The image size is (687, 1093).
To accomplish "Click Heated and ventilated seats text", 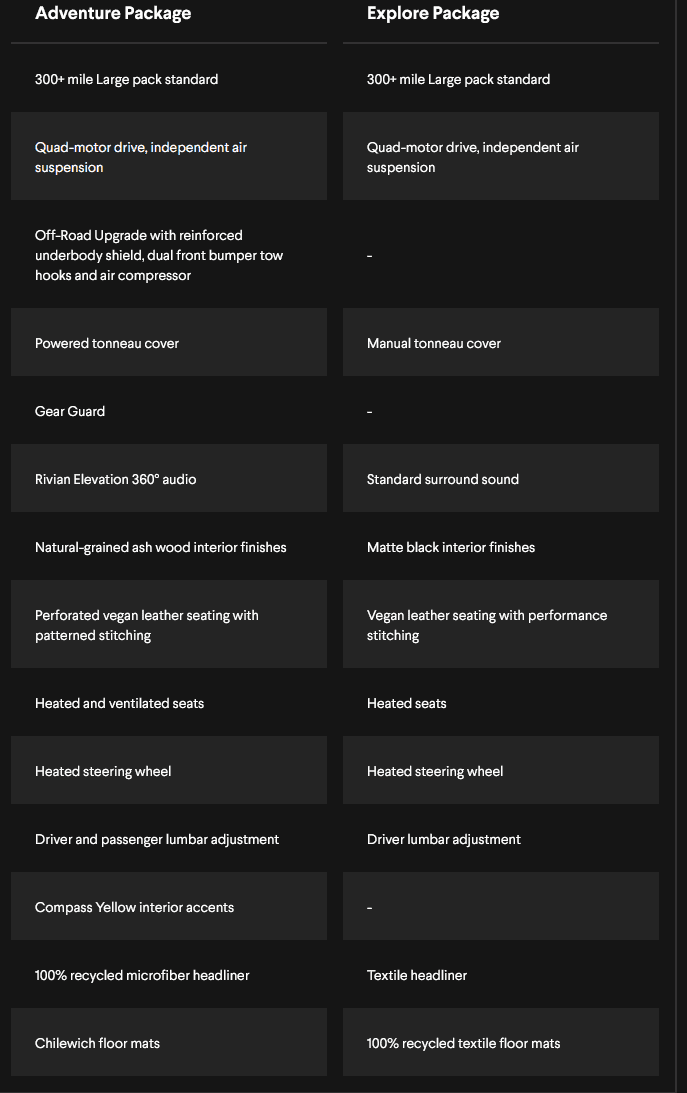I will pyautogui.click(x=119, y=703).
